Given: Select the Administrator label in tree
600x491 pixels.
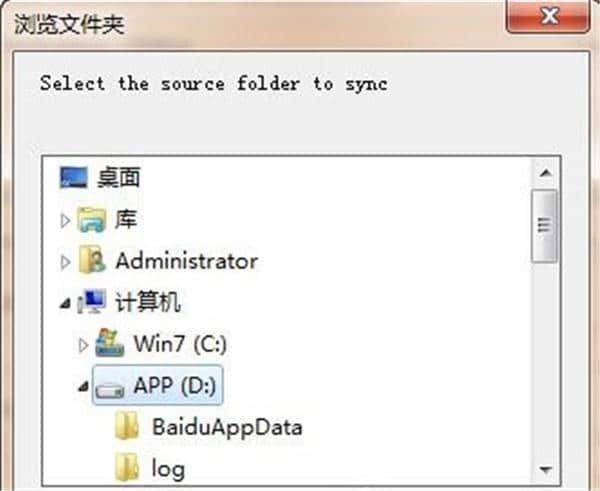Looking at the screenshot, I should (186, 261).
